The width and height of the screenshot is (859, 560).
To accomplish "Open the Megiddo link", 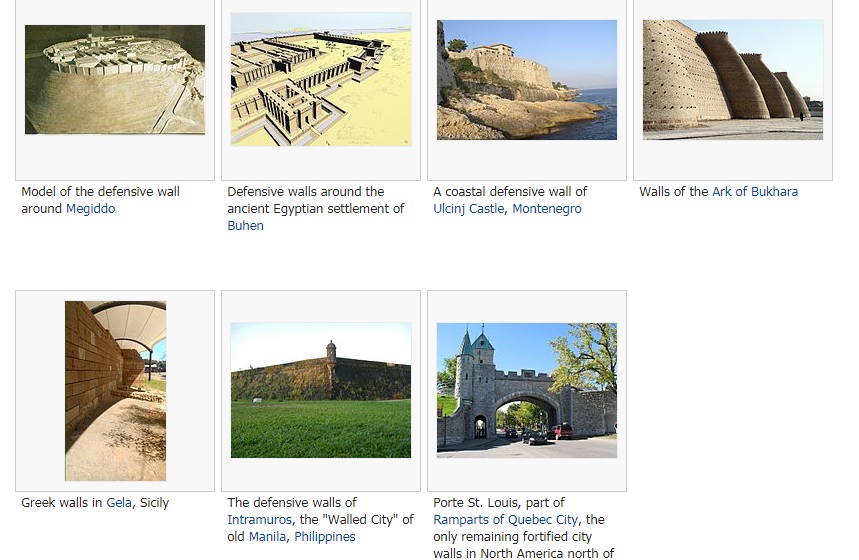I will tap(90, 209).
